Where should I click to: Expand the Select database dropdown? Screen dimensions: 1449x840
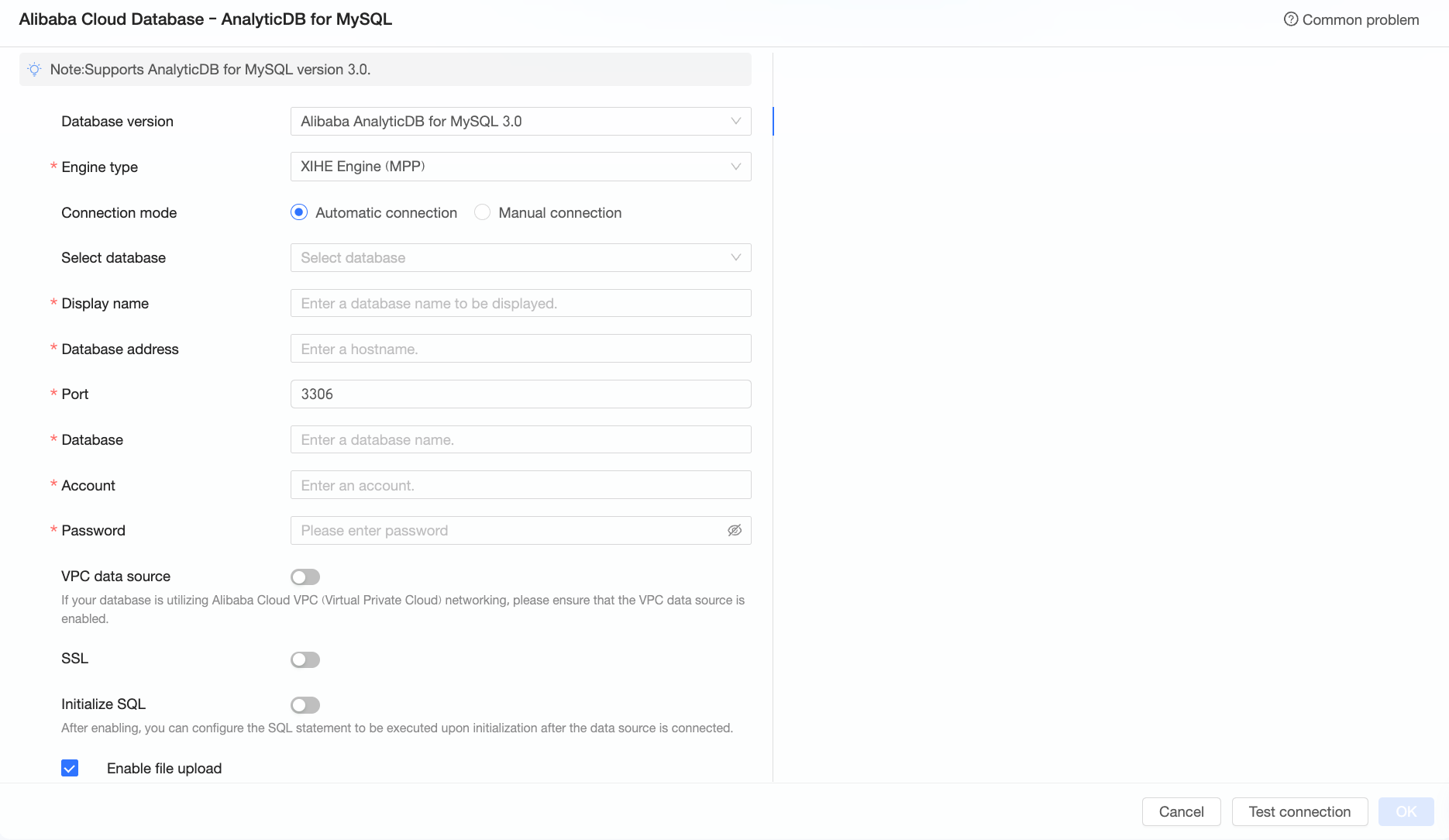pyautogui.click(x=521, y=258)
